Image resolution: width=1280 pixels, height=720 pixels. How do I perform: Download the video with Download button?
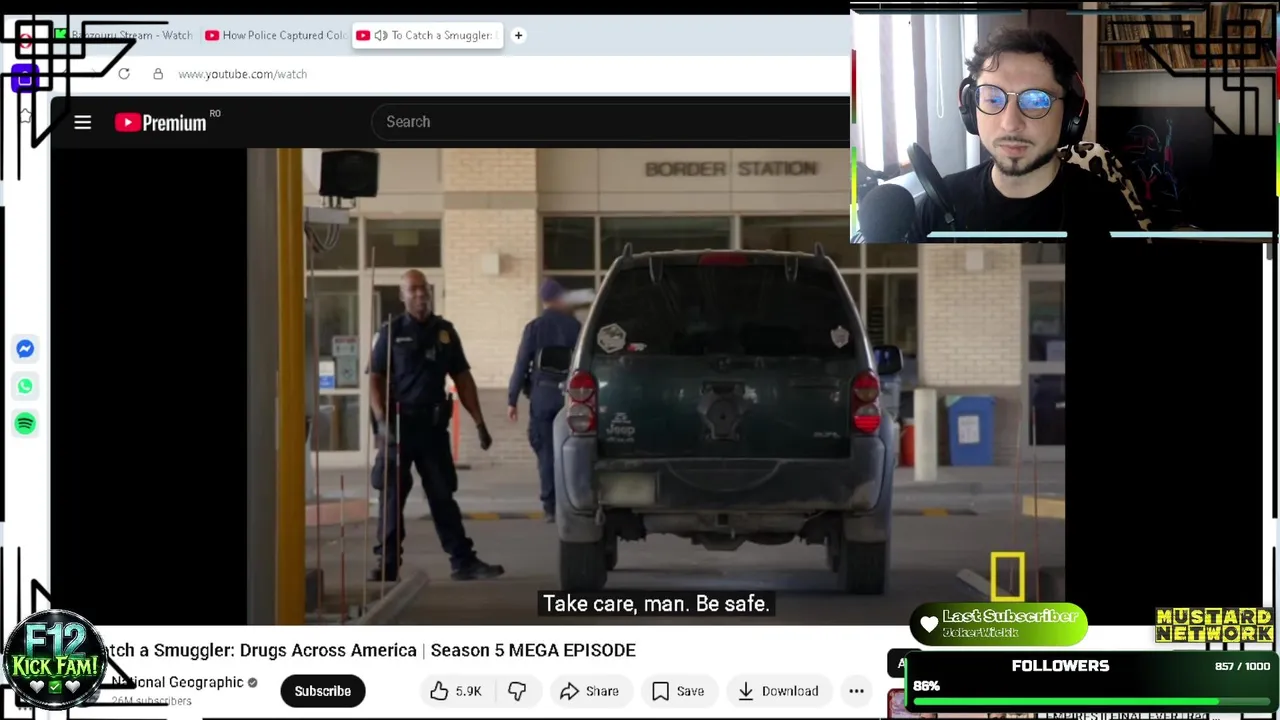click(778, 691)
